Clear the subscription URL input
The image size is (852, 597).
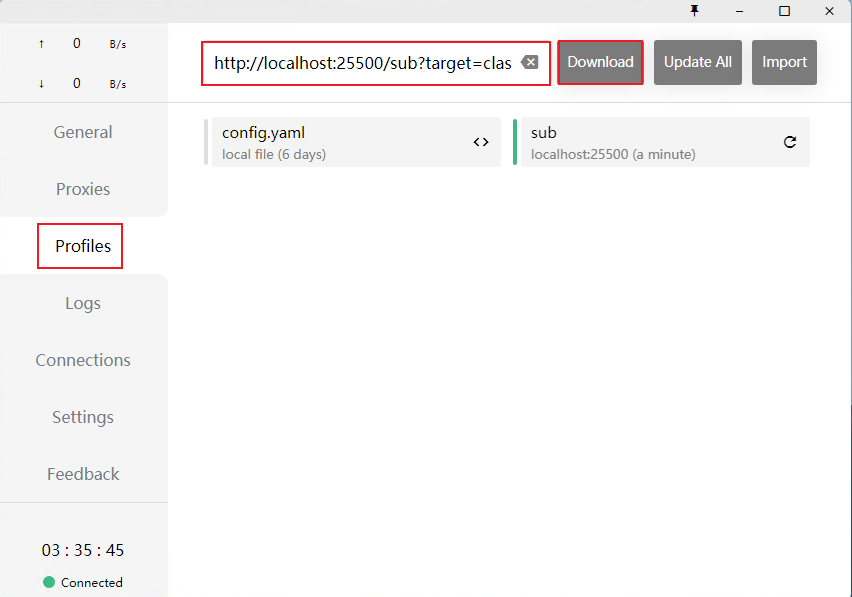click(x=529, y=62)
